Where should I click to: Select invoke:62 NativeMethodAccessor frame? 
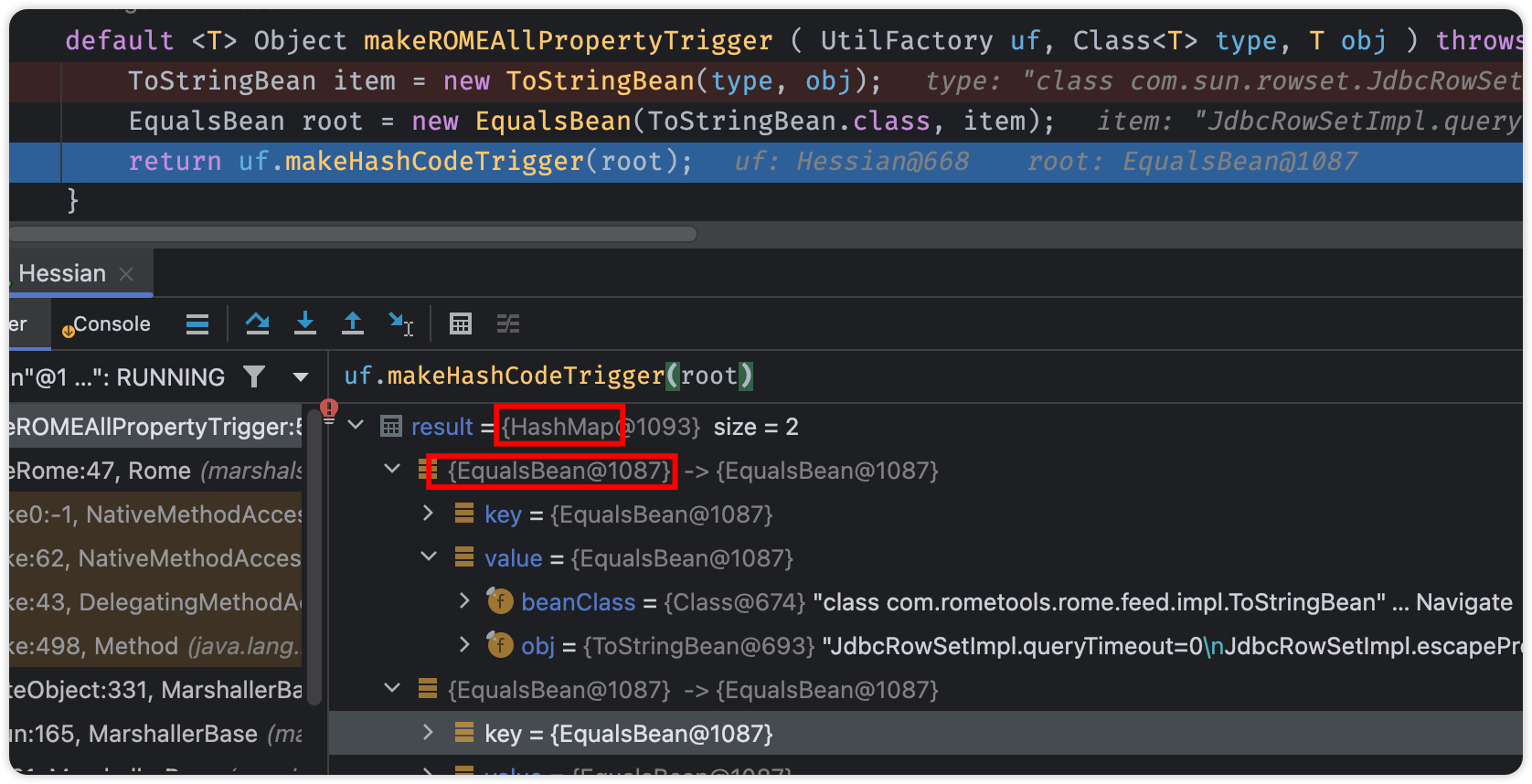[155, 558]
